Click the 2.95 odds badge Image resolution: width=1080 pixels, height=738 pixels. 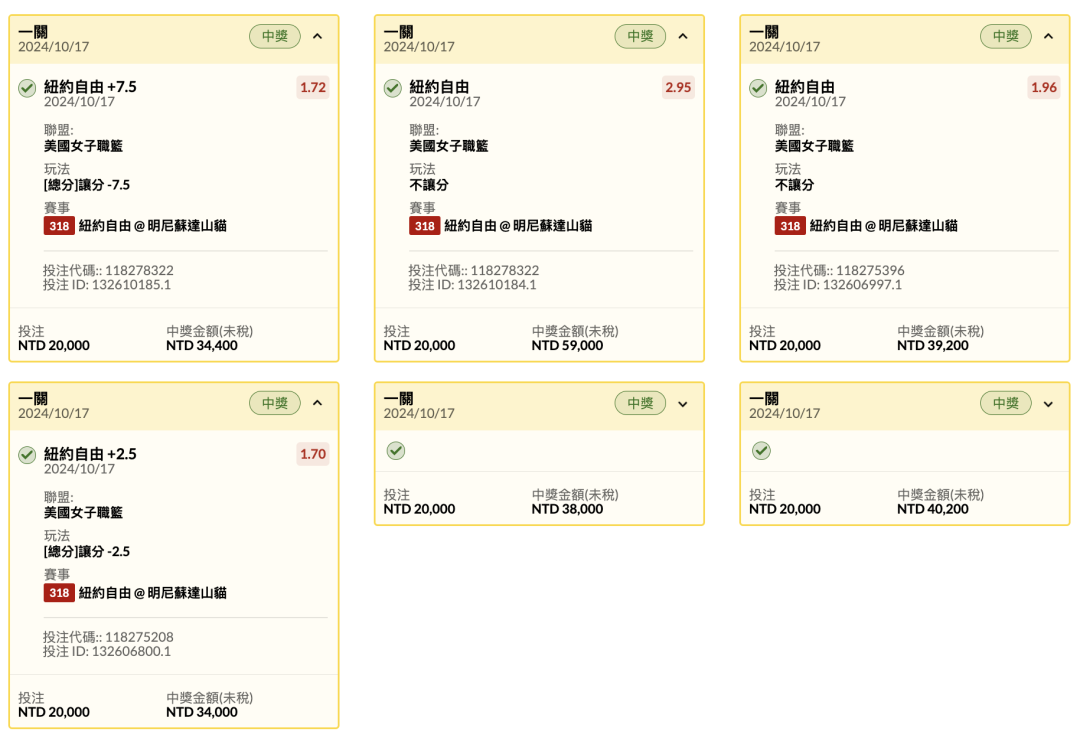[x=678, y=88]
